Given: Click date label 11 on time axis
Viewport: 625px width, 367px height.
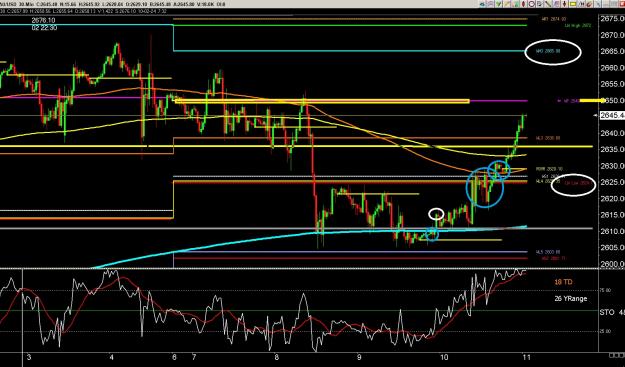Looking at the screenshot, I should (x=527, y=357).
